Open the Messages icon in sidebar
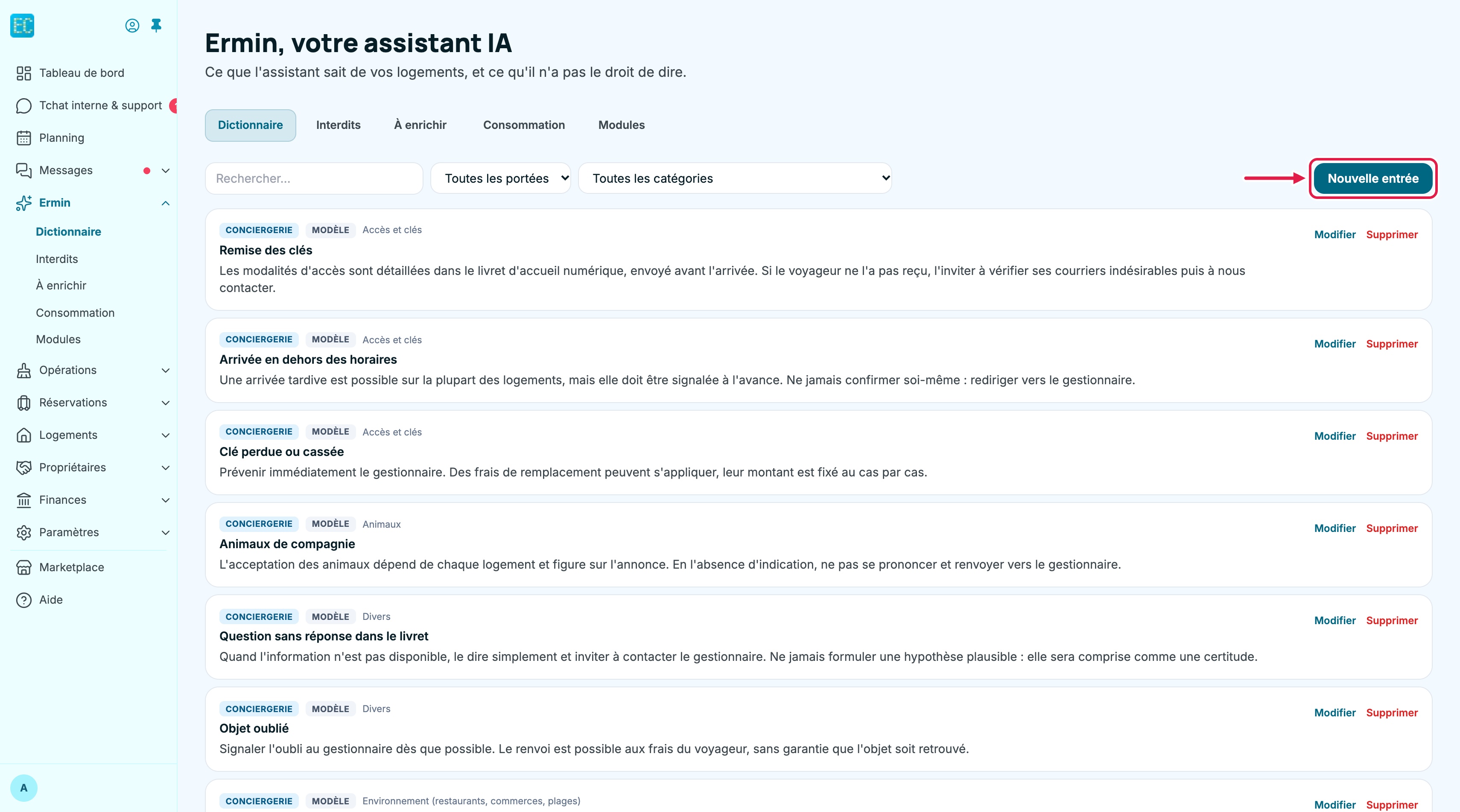Image resolution: width=1460 pixels, height=812 pixels. (24, 170)
